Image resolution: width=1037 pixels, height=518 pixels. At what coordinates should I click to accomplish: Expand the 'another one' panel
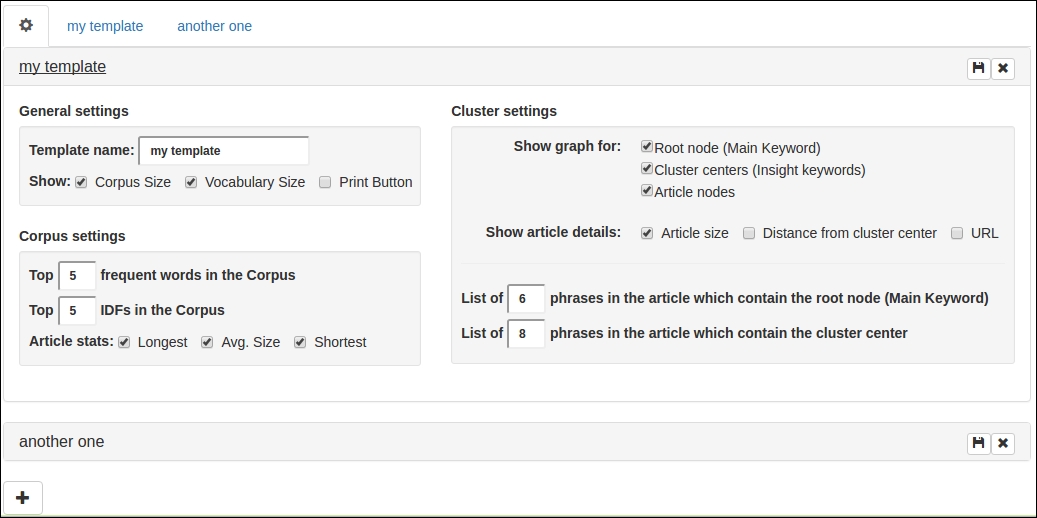[x=62, y=442]
